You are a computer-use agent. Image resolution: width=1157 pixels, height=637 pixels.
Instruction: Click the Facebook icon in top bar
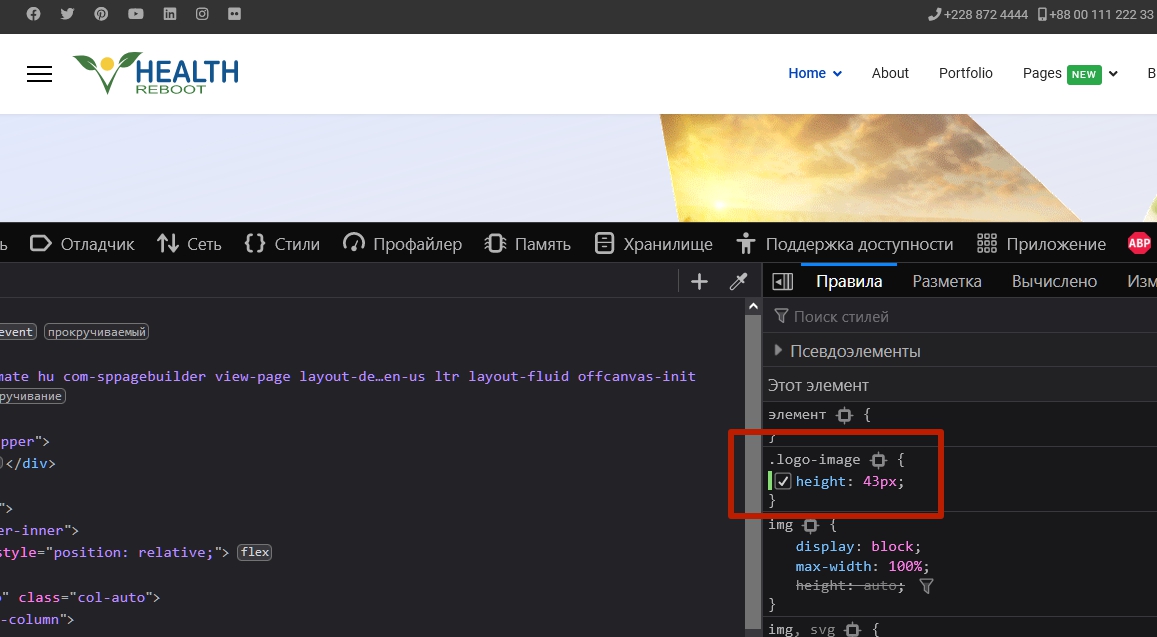33,14
